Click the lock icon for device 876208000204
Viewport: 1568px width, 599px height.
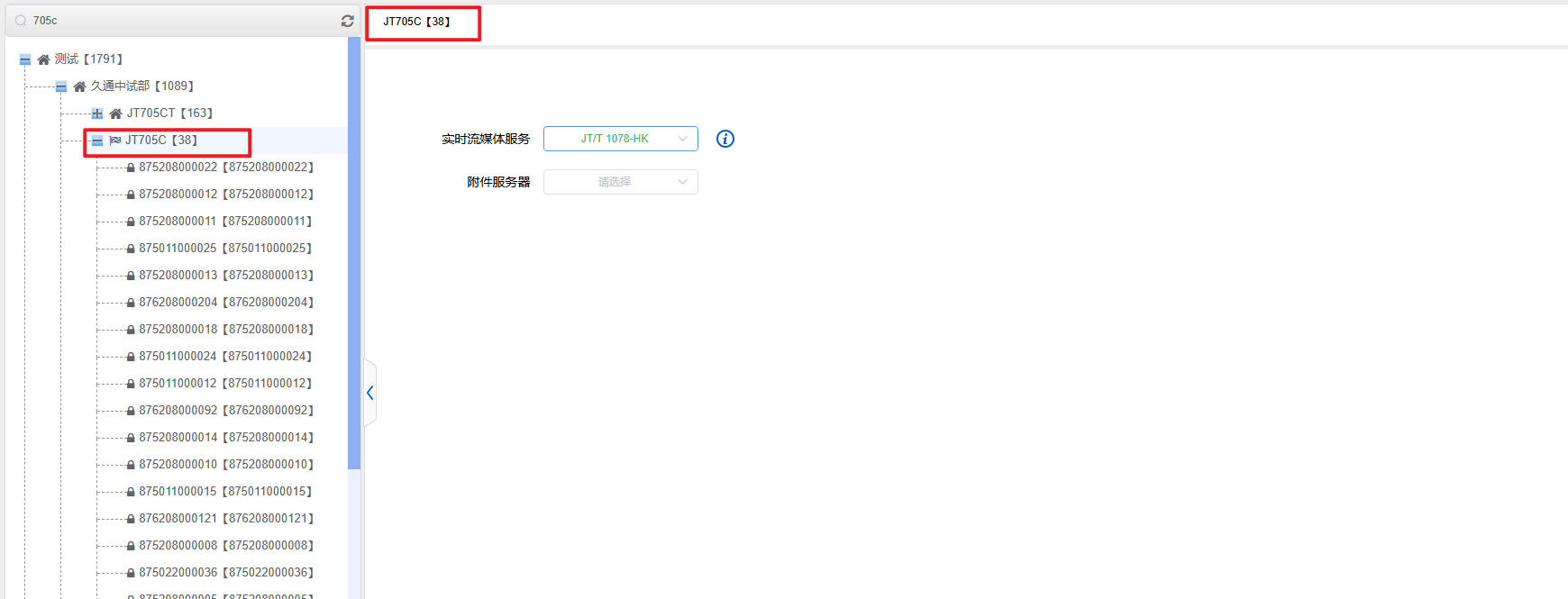pyautogui.click(x=131, y=303)
